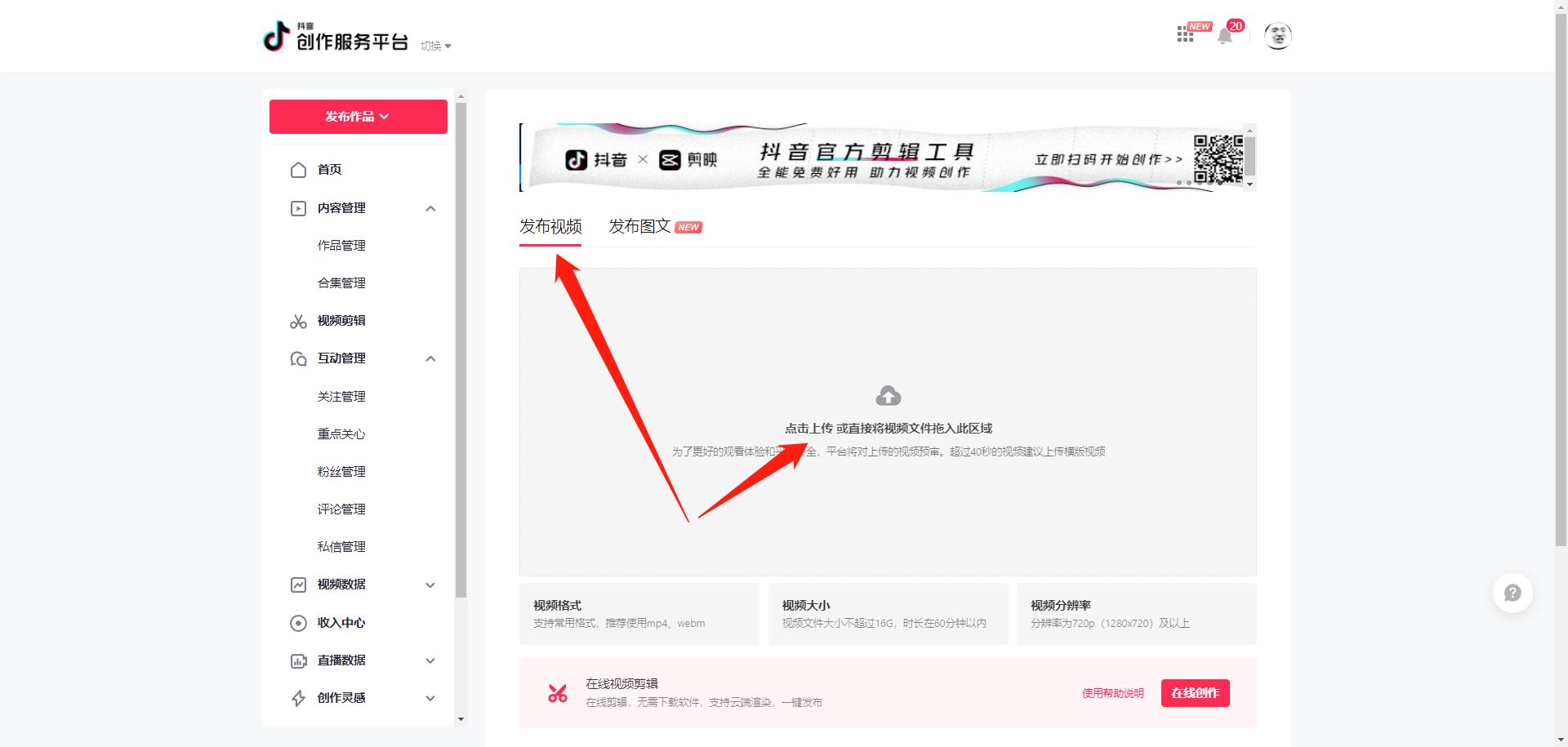Expand the 切换 account switcher dropdown

435,46
